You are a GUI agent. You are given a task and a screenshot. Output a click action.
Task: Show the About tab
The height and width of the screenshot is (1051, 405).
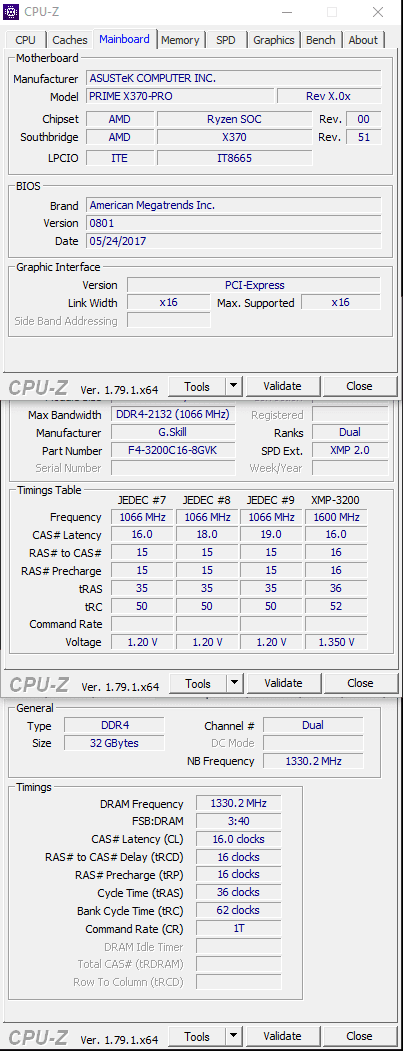click(x=363, y=40)
